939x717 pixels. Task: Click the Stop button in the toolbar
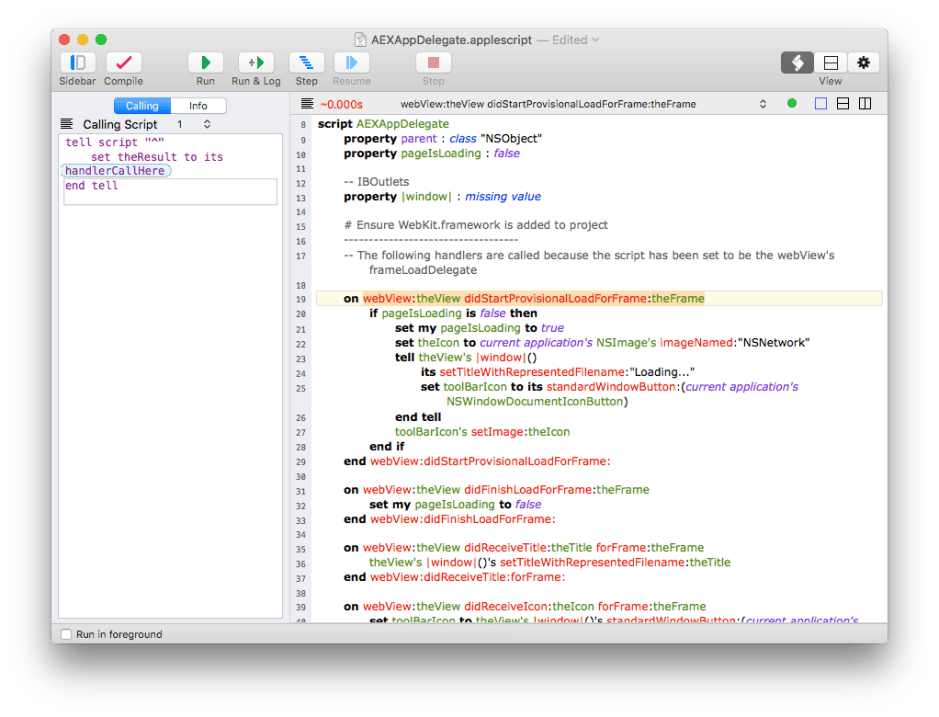tap(432, 62)
